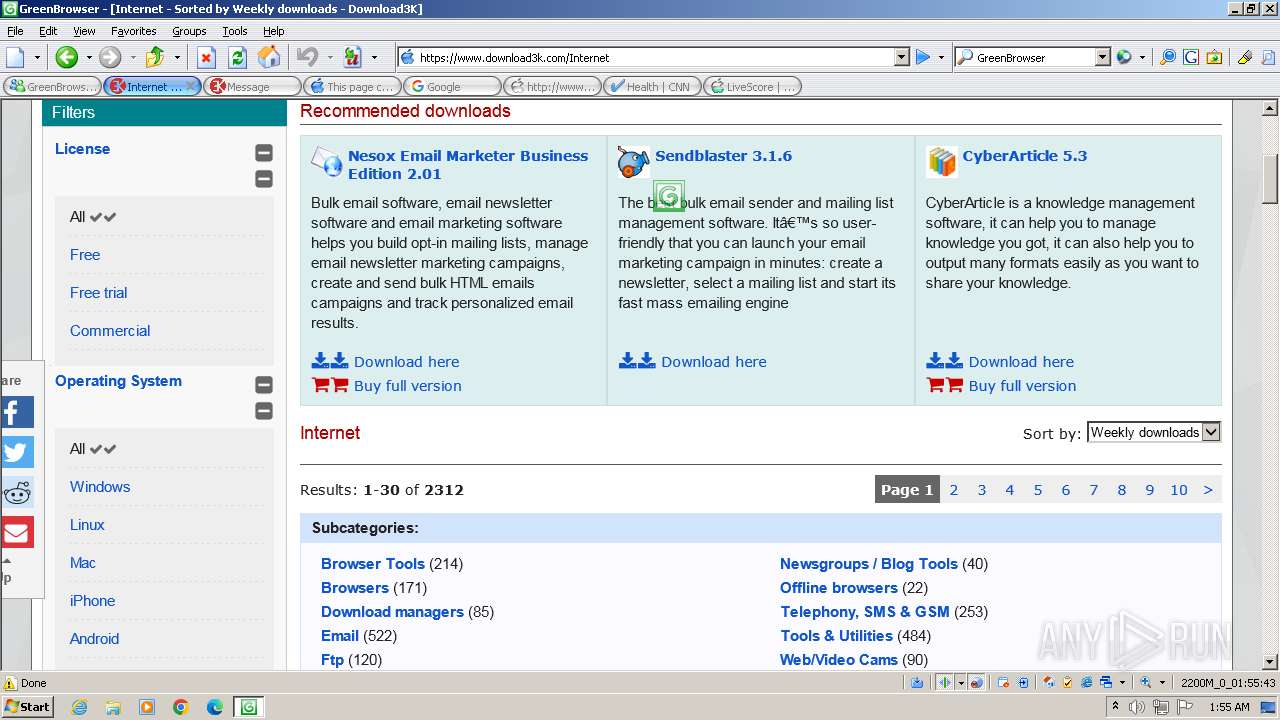Click the magnifier find icon in search toolbar
Screen dimensions: 1280x720
(x=1167, y=57)
